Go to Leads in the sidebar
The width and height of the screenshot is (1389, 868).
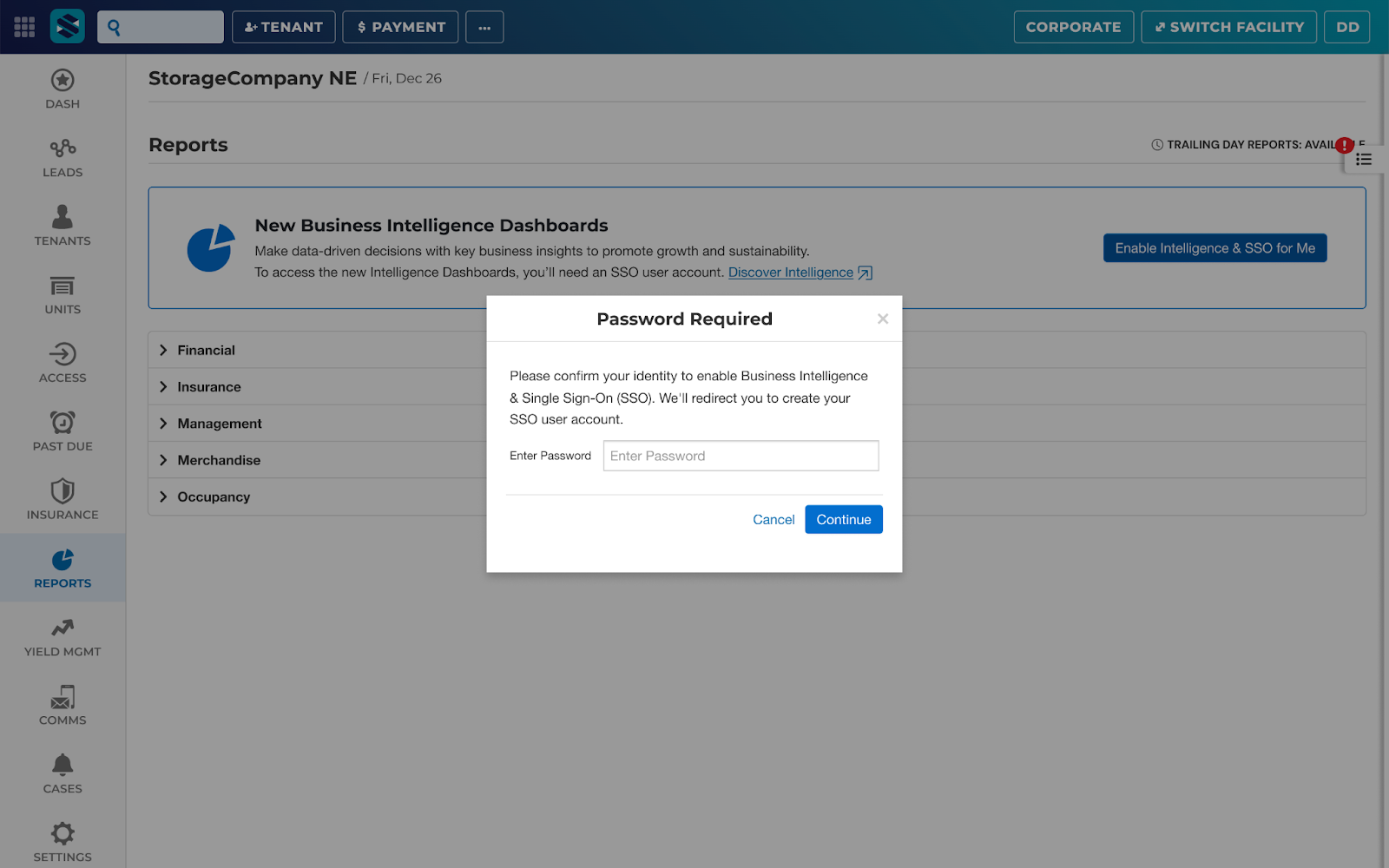pos(63,149)
